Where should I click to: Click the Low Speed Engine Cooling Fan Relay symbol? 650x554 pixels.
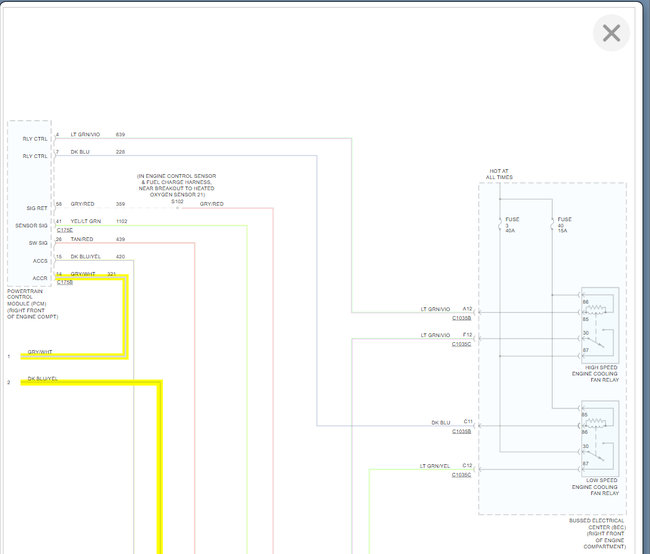click(x=599, y=433)
